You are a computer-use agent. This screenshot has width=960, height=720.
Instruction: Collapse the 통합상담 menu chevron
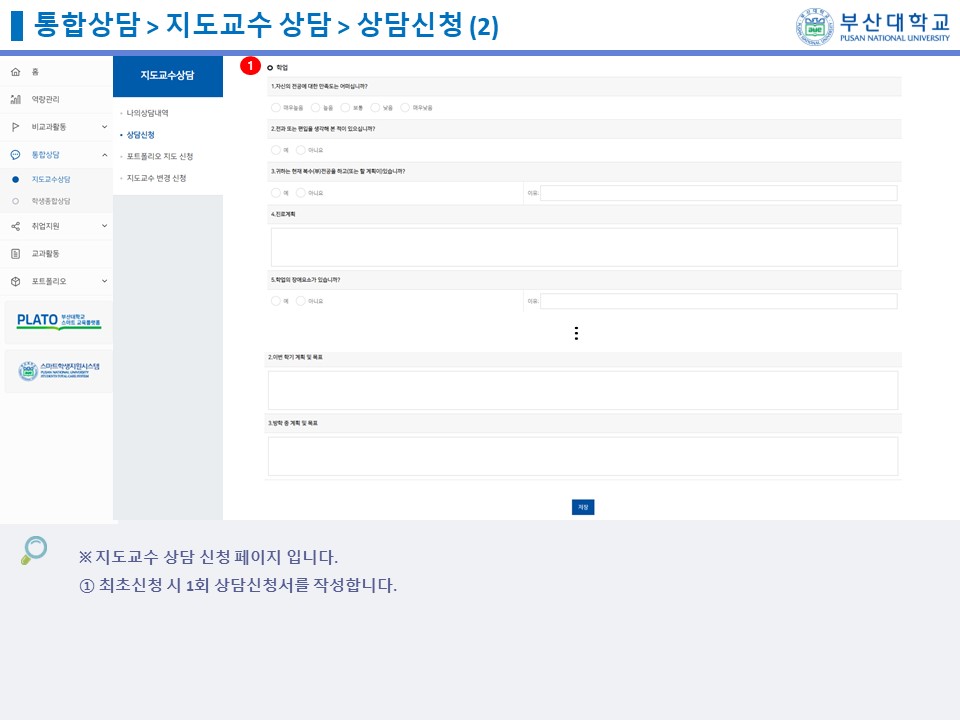[104, 155]
